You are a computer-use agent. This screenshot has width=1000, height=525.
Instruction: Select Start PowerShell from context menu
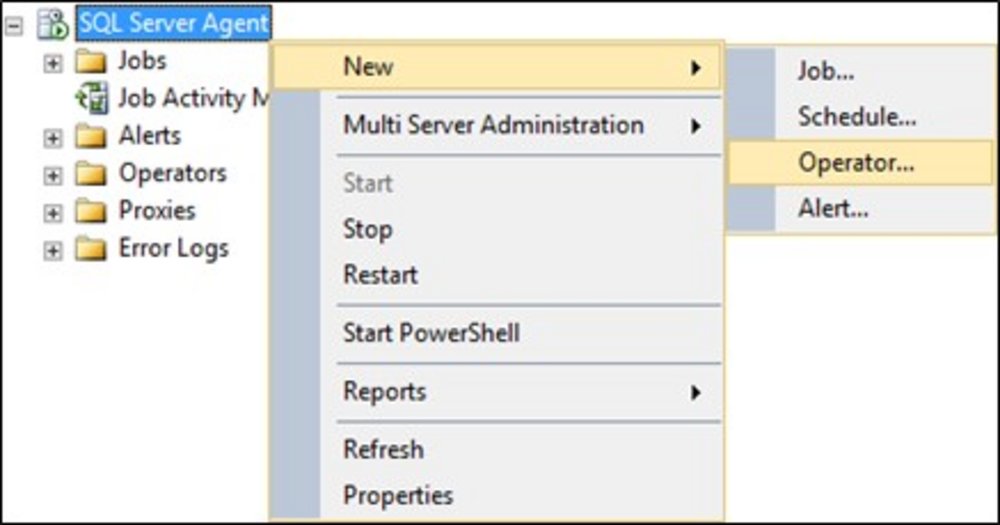pos(431,333)
